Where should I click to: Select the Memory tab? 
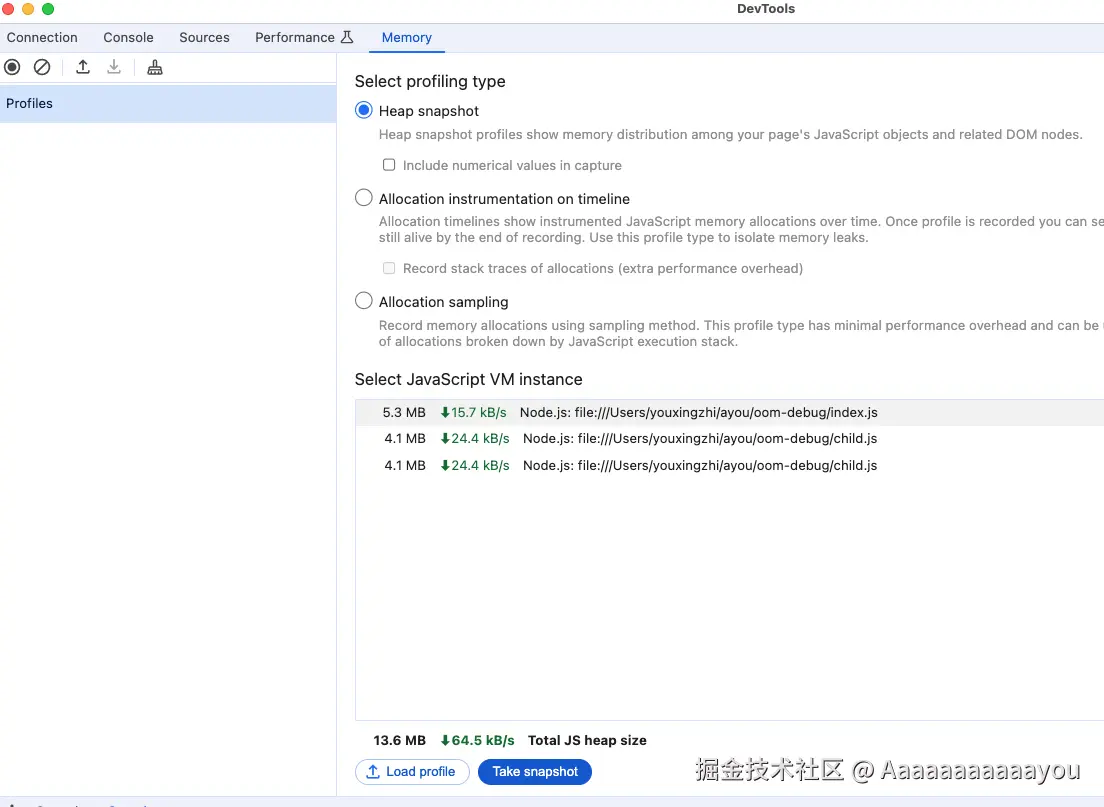(407, 37)
